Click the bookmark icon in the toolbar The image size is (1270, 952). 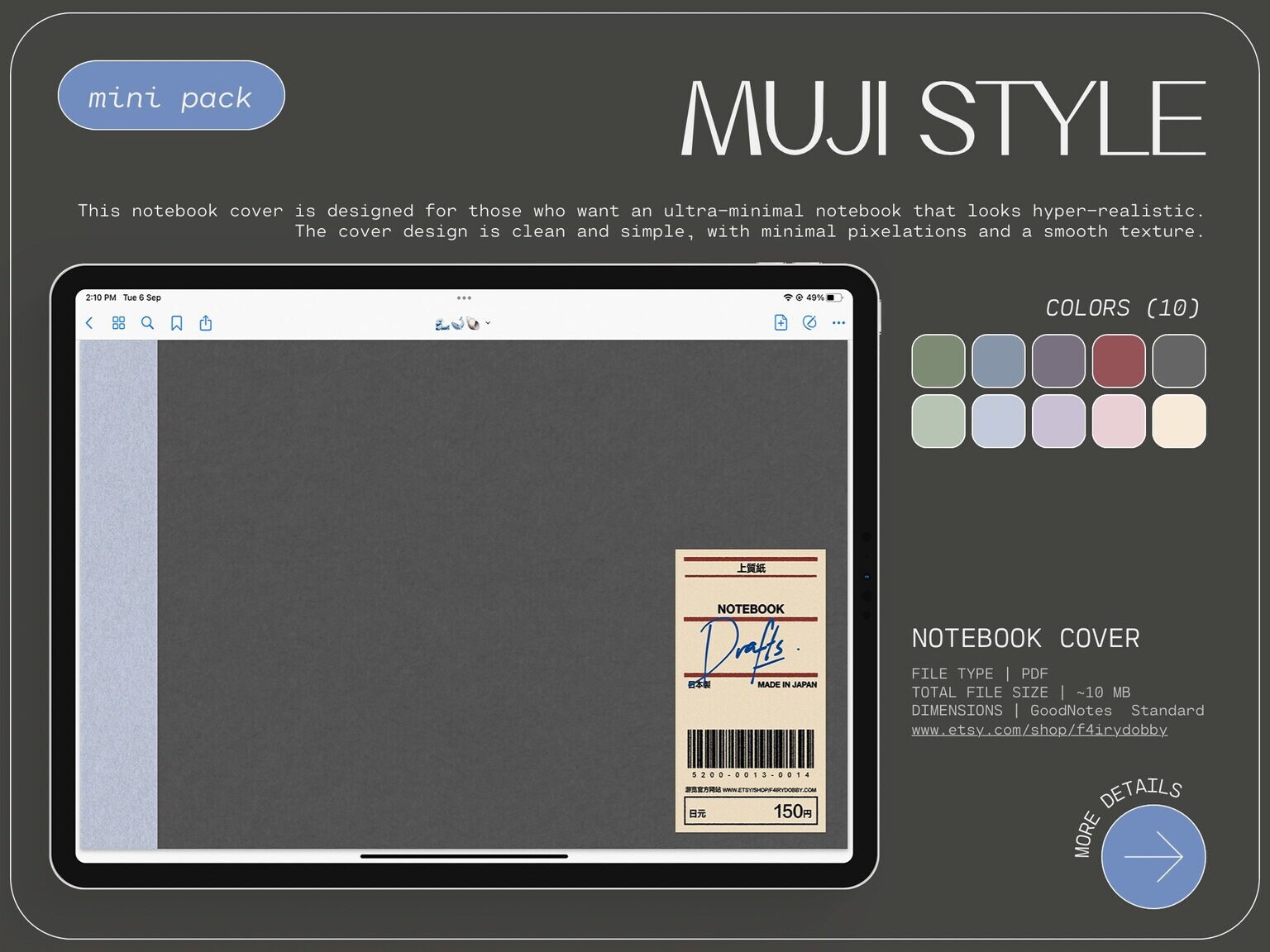(x=176, y=323)
